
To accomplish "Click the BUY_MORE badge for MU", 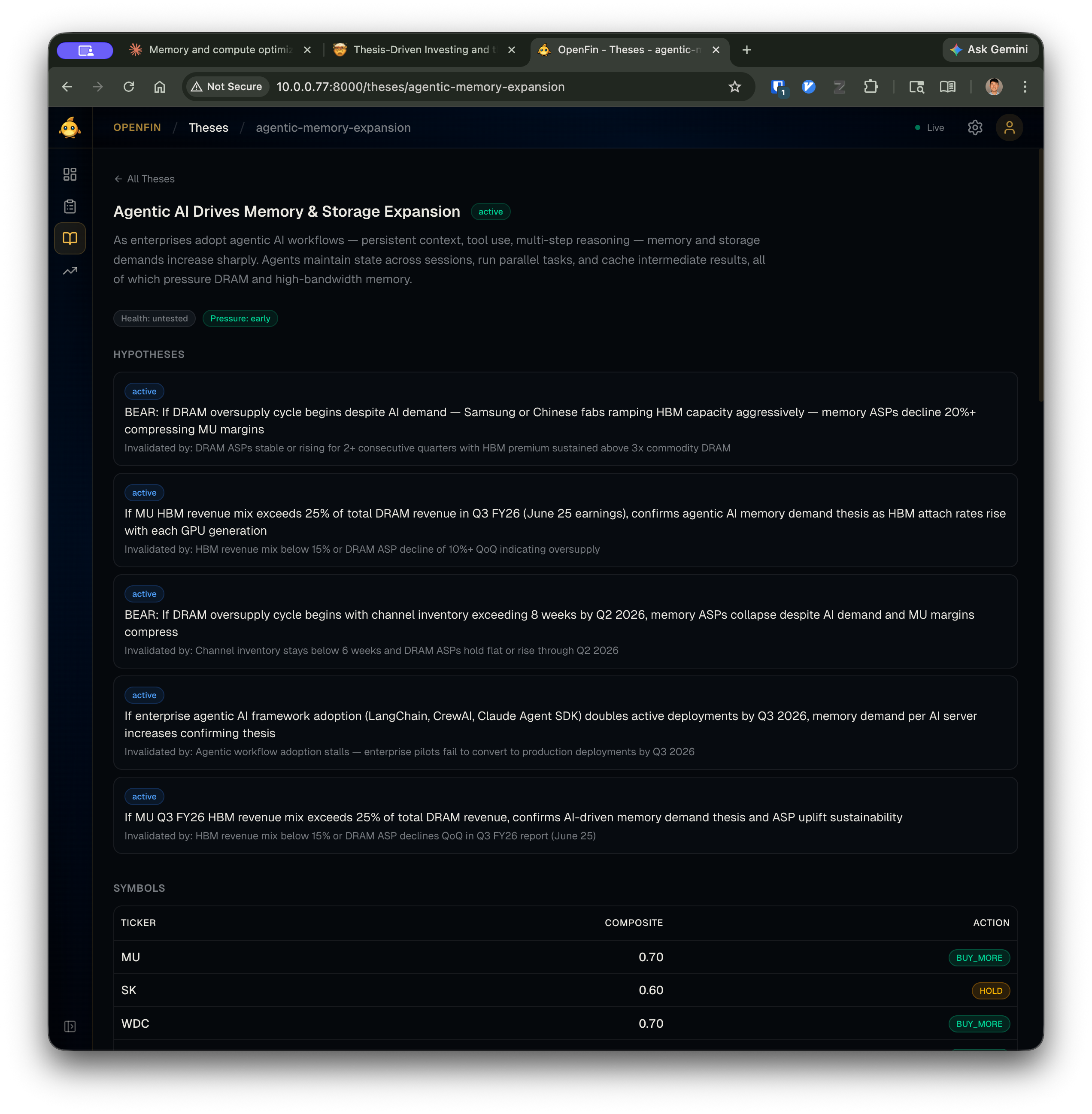I will click(979, 957).
